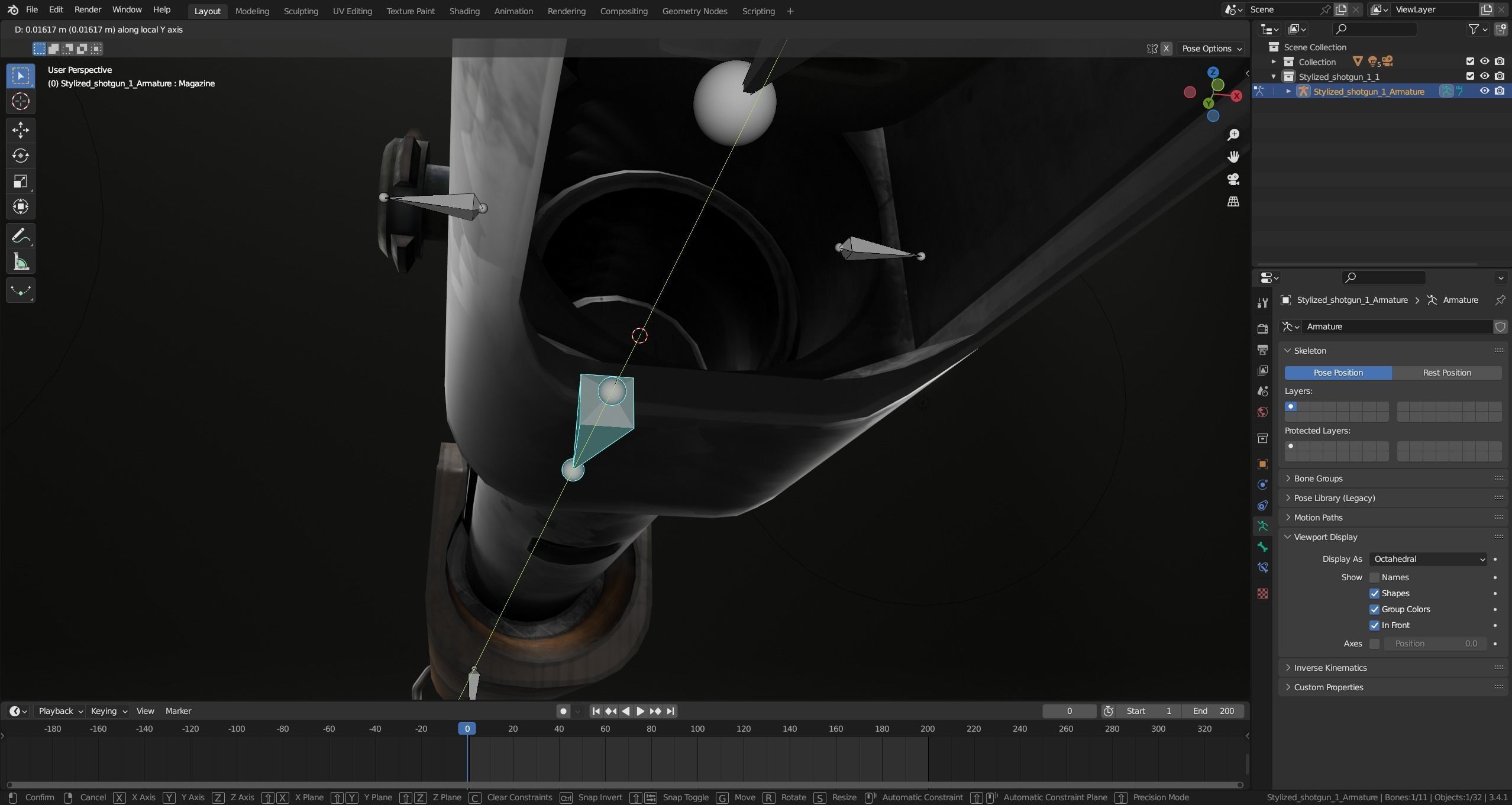Image resolution: width=1512 pixels, height=805 pixels.
Task: Expand the Bone Groups panel
Action: pos(1318,479)
